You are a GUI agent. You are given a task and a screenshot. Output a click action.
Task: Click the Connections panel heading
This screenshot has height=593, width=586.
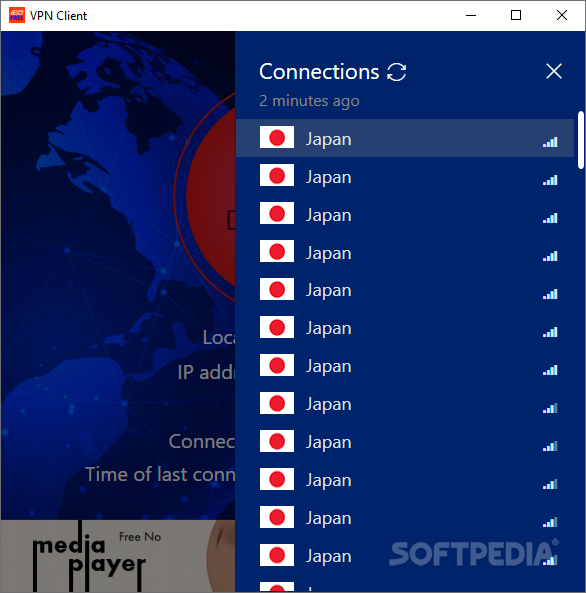pos(319,72)
